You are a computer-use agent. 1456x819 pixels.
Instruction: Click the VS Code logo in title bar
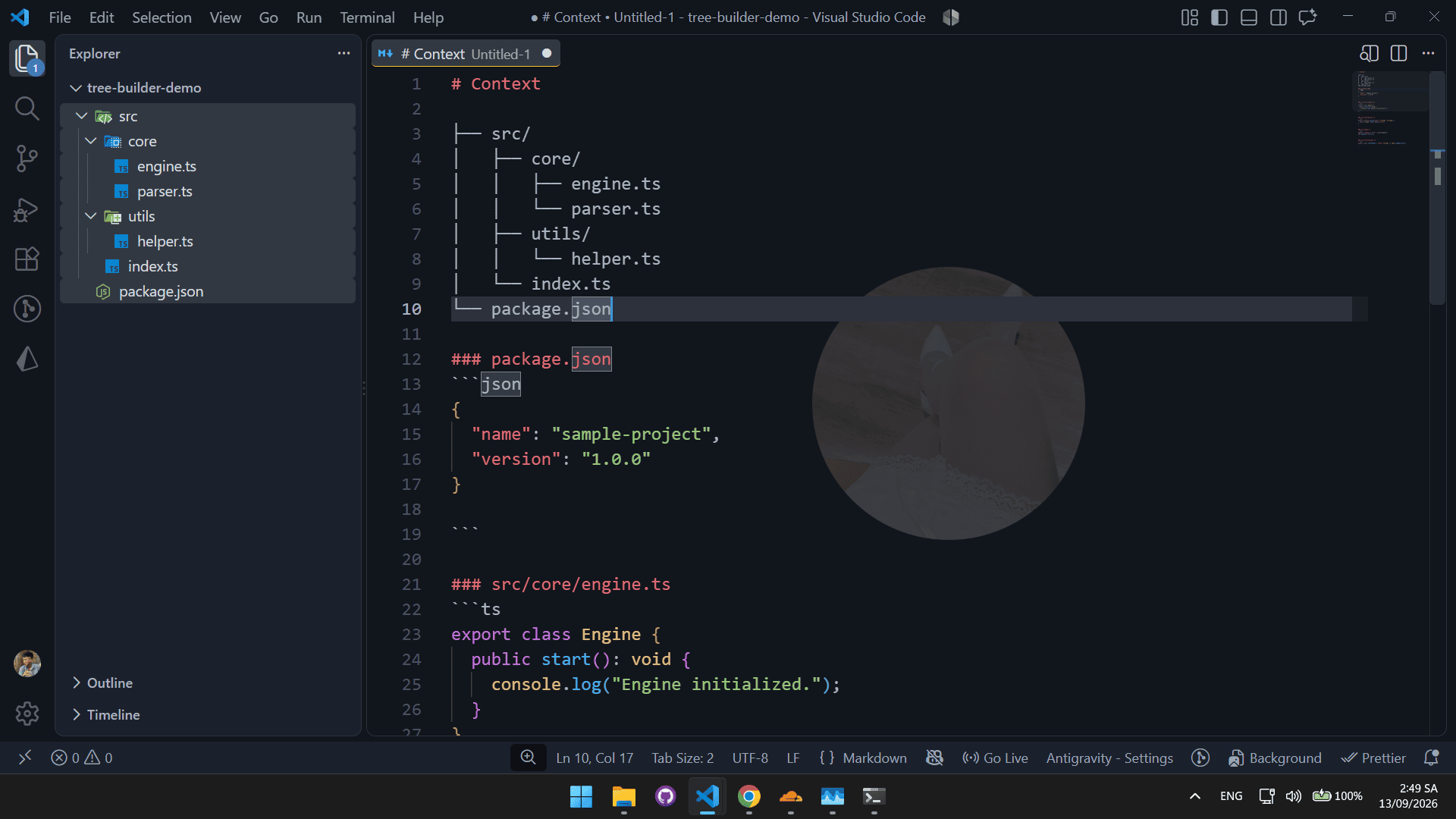pyautogui.click(x=20, y=17)
